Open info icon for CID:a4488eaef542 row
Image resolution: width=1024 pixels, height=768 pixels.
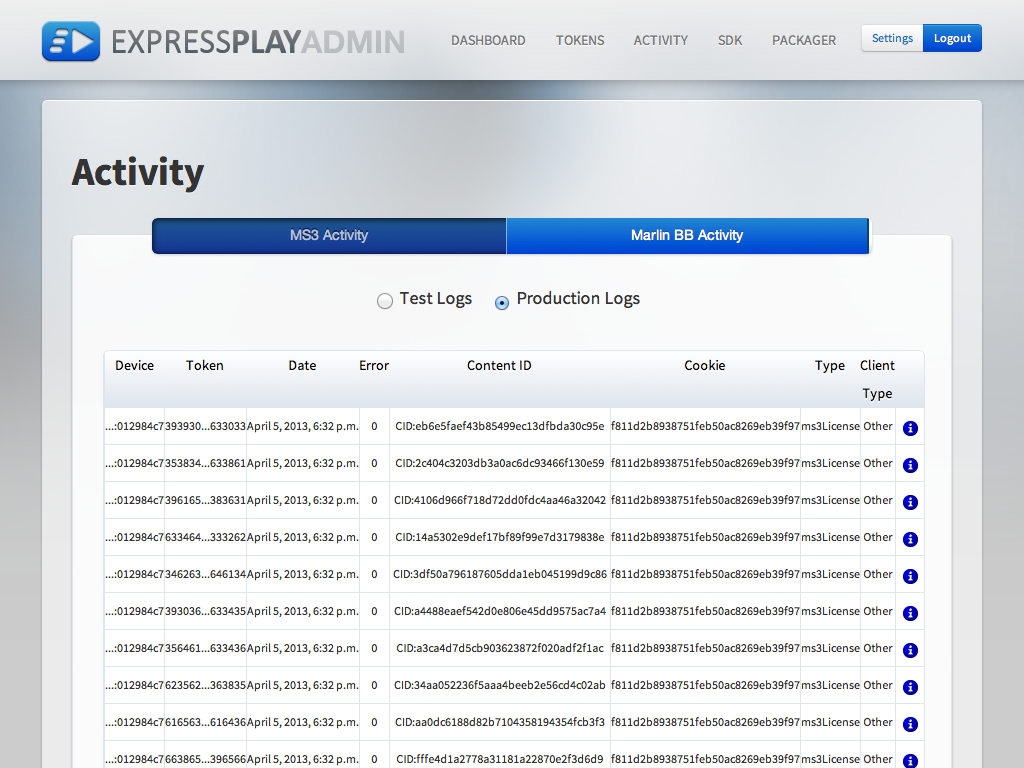coord(910,613)
